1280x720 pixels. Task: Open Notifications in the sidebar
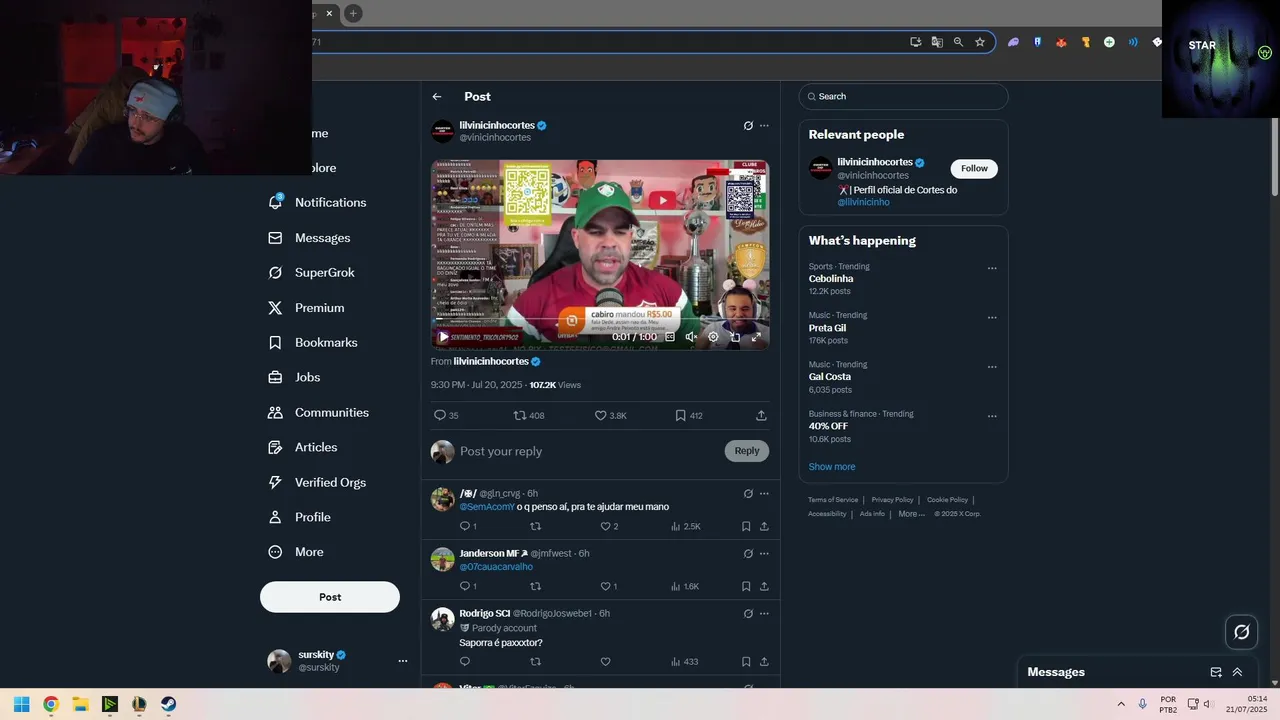[x=318, y=202]
